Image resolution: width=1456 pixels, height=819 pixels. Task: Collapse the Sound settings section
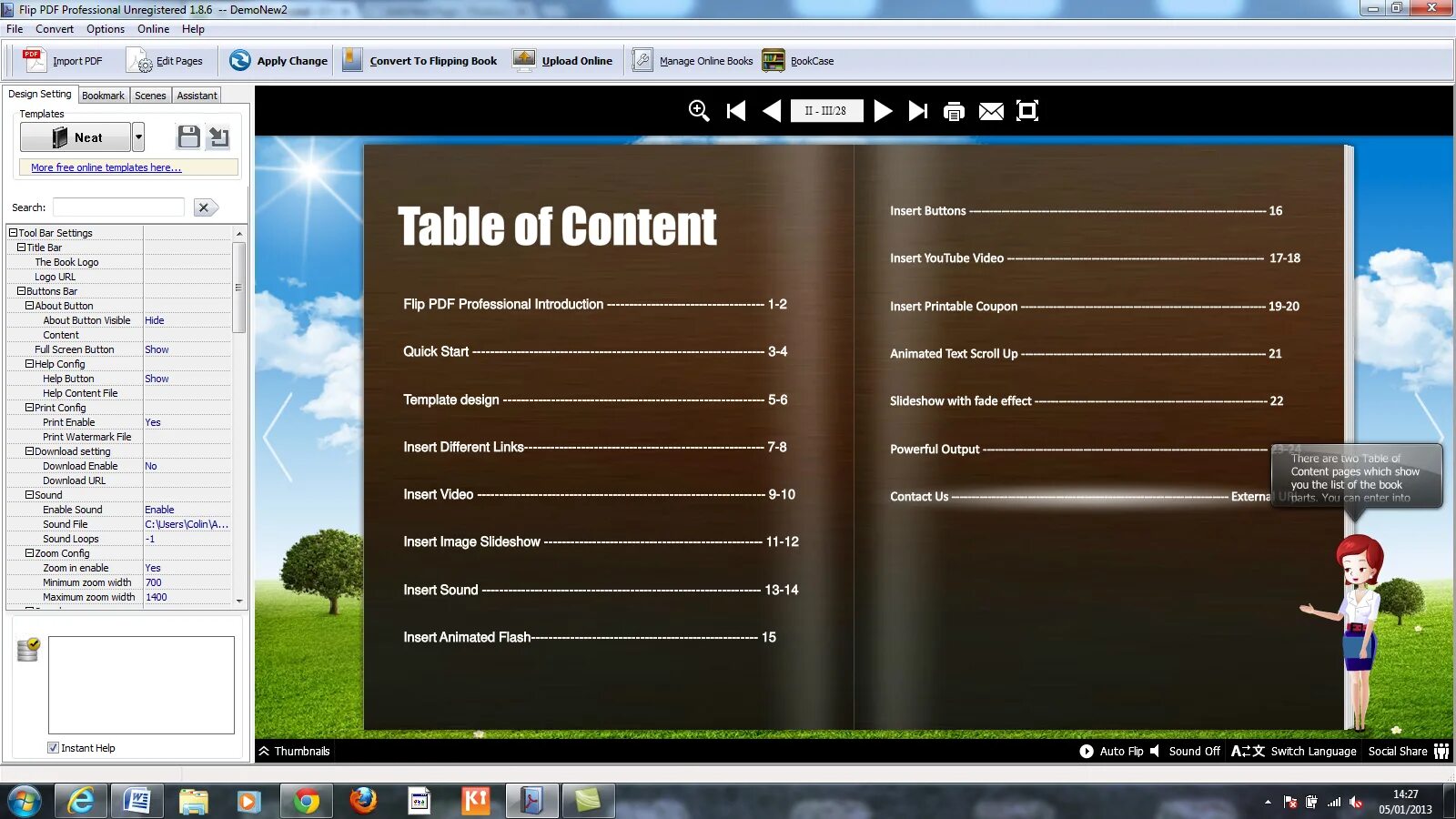pos(28,494)
